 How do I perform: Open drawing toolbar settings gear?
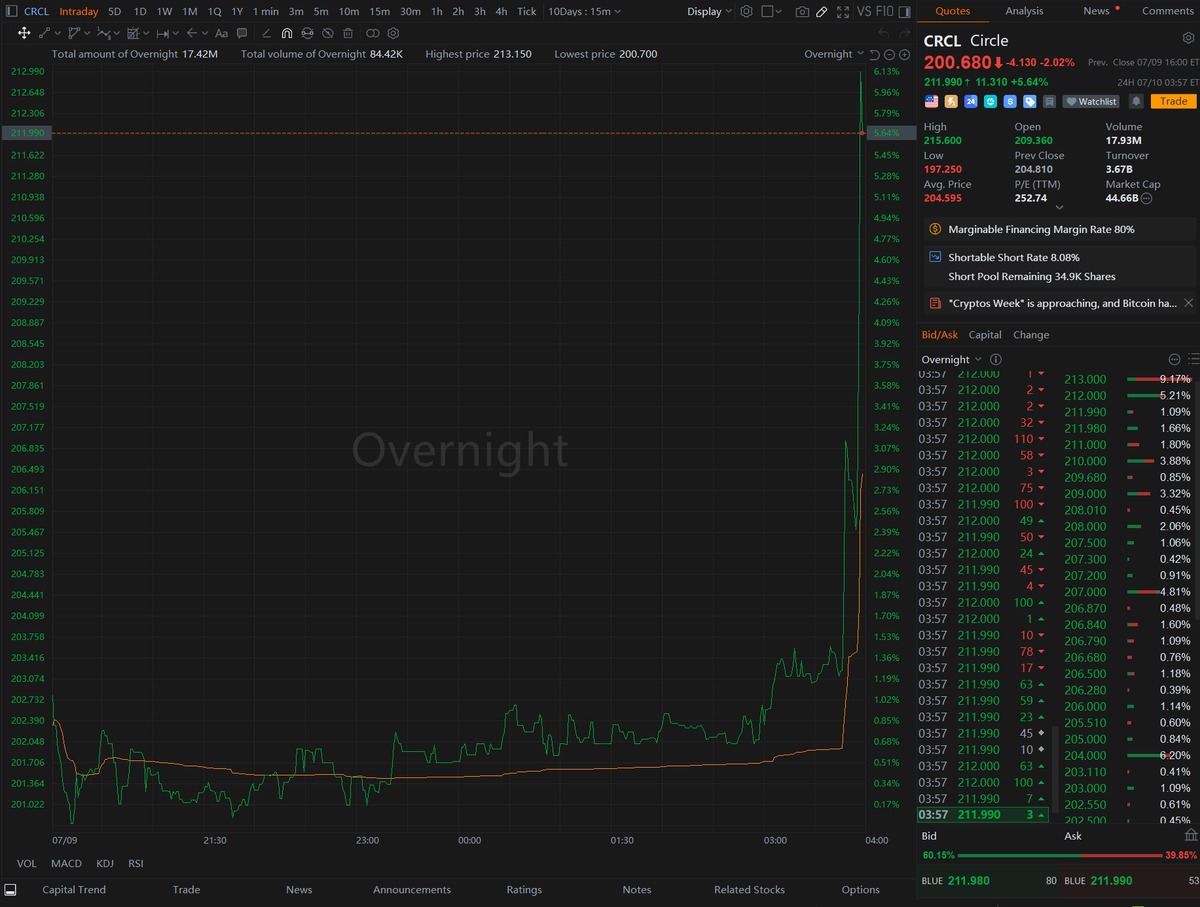click(393, 33)
